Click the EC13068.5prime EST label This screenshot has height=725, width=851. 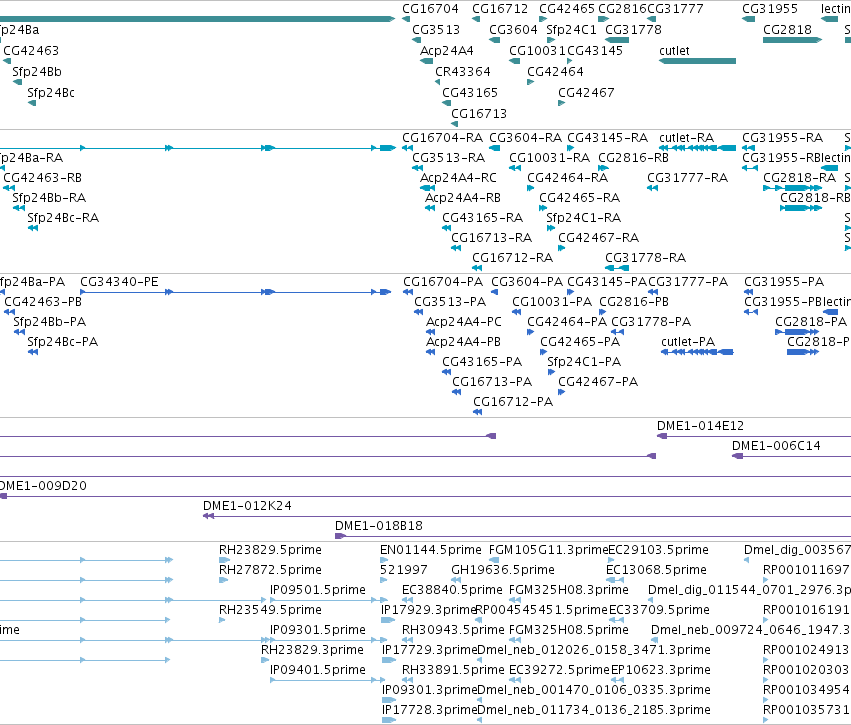(656, 570)
